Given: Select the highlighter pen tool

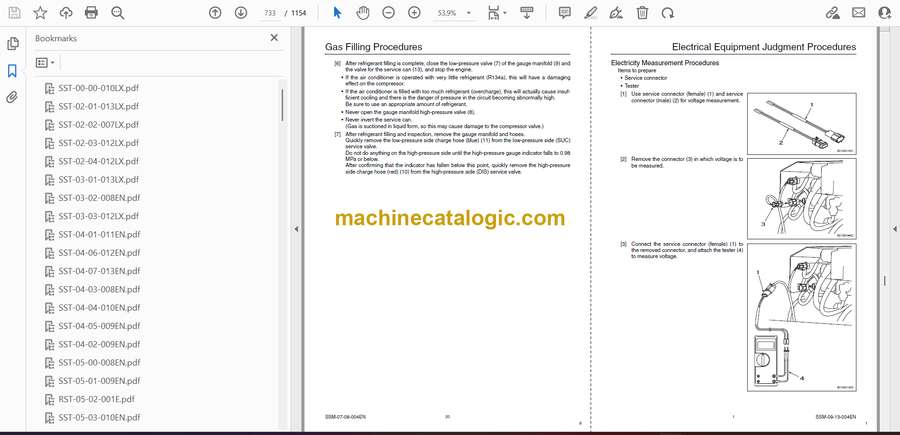Looking at the screenshot, I should pos(590,13).
